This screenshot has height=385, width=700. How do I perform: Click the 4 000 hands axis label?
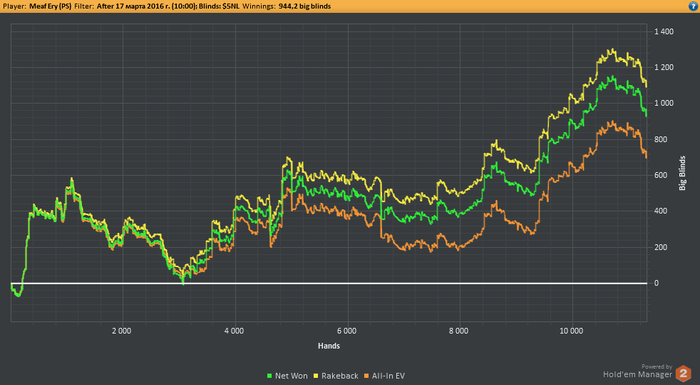tap(234, 331)
